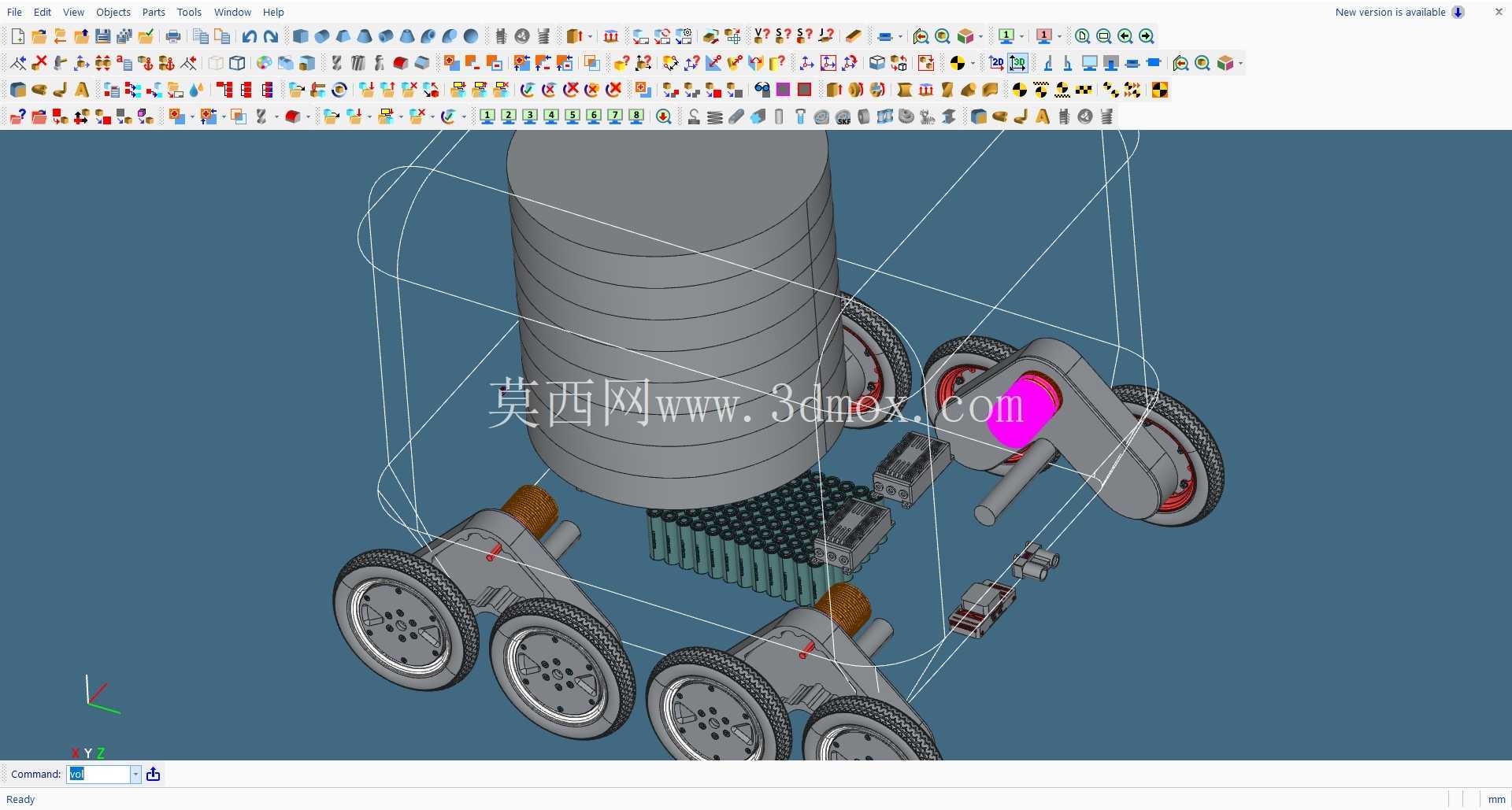Click the Print icon
1512x810 pixels.
point(173,36)
